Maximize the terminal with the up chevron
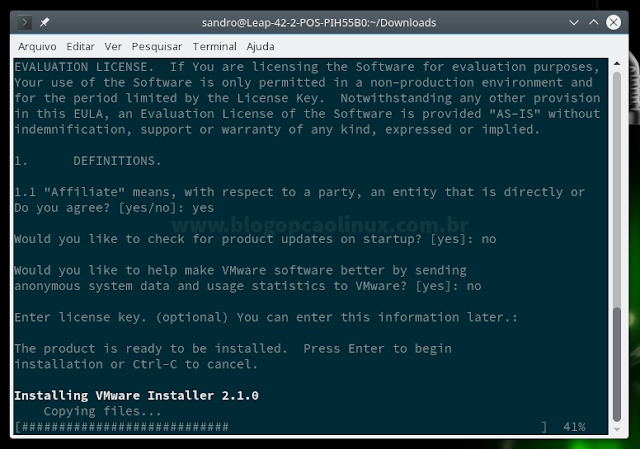640x449 pixels. pos(594,22)
